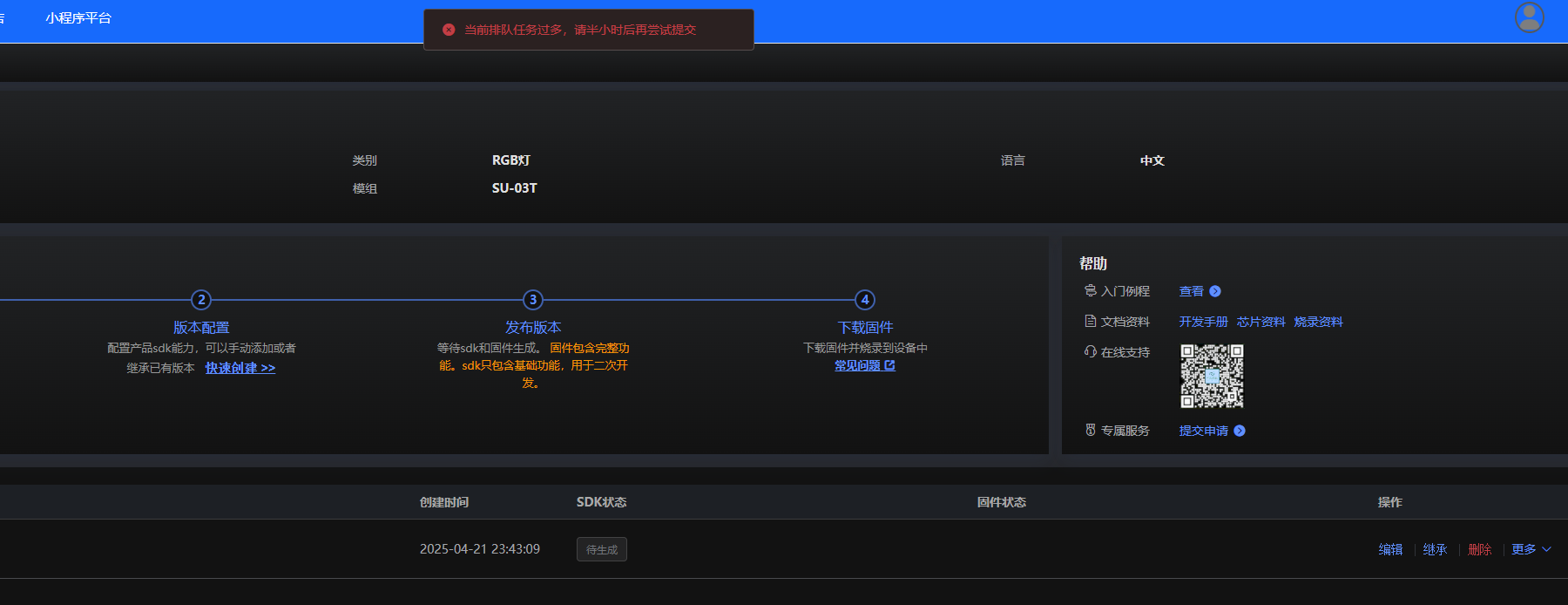Open the user avatar in top-right

point(1530,17)
